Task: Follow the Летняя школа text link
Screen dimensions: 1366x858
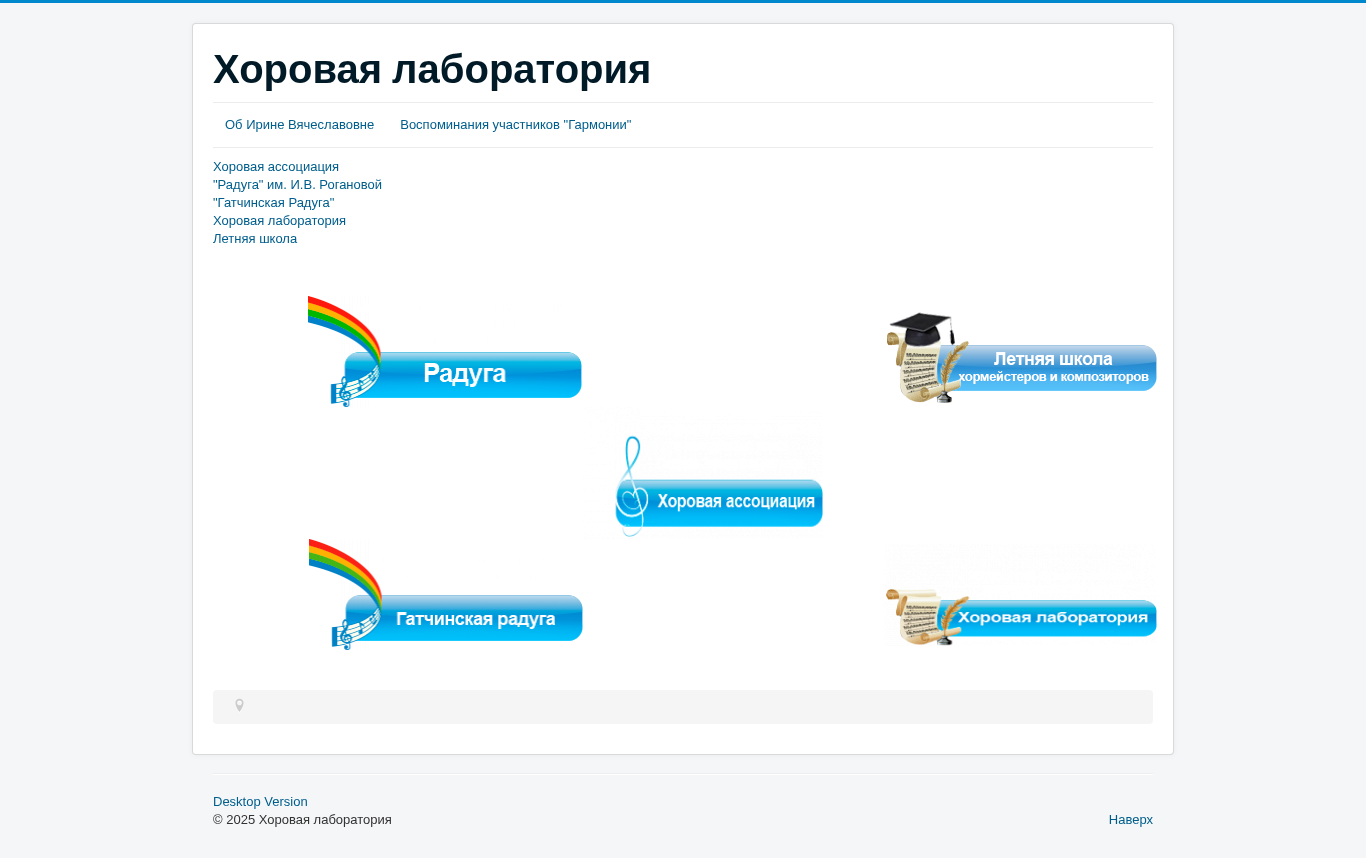Action: pyautogui.click(x=255, y=239)
